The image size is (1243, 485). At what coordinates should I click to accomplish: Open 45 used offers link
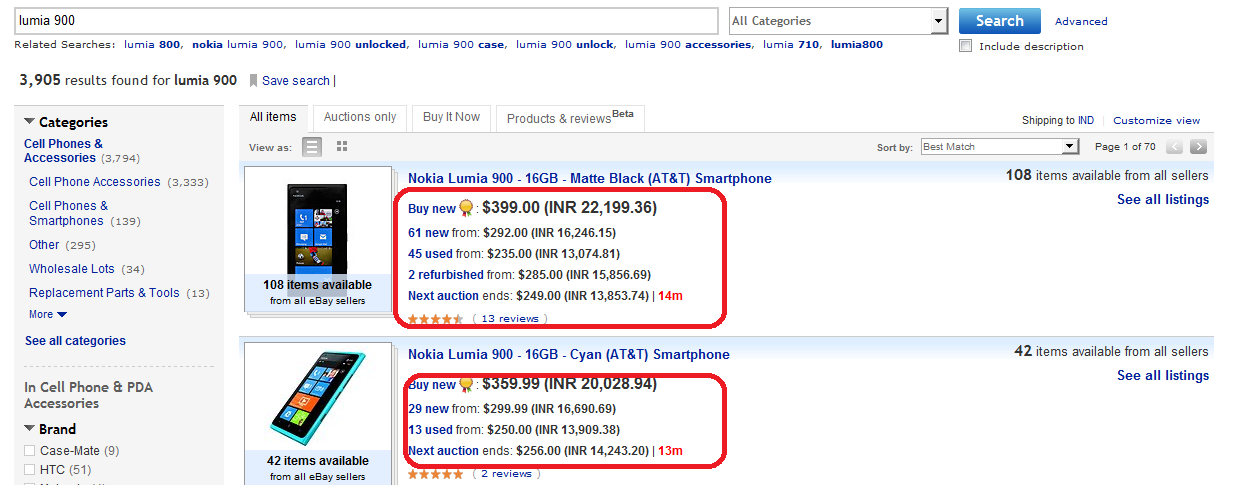(x=430, y=254)
